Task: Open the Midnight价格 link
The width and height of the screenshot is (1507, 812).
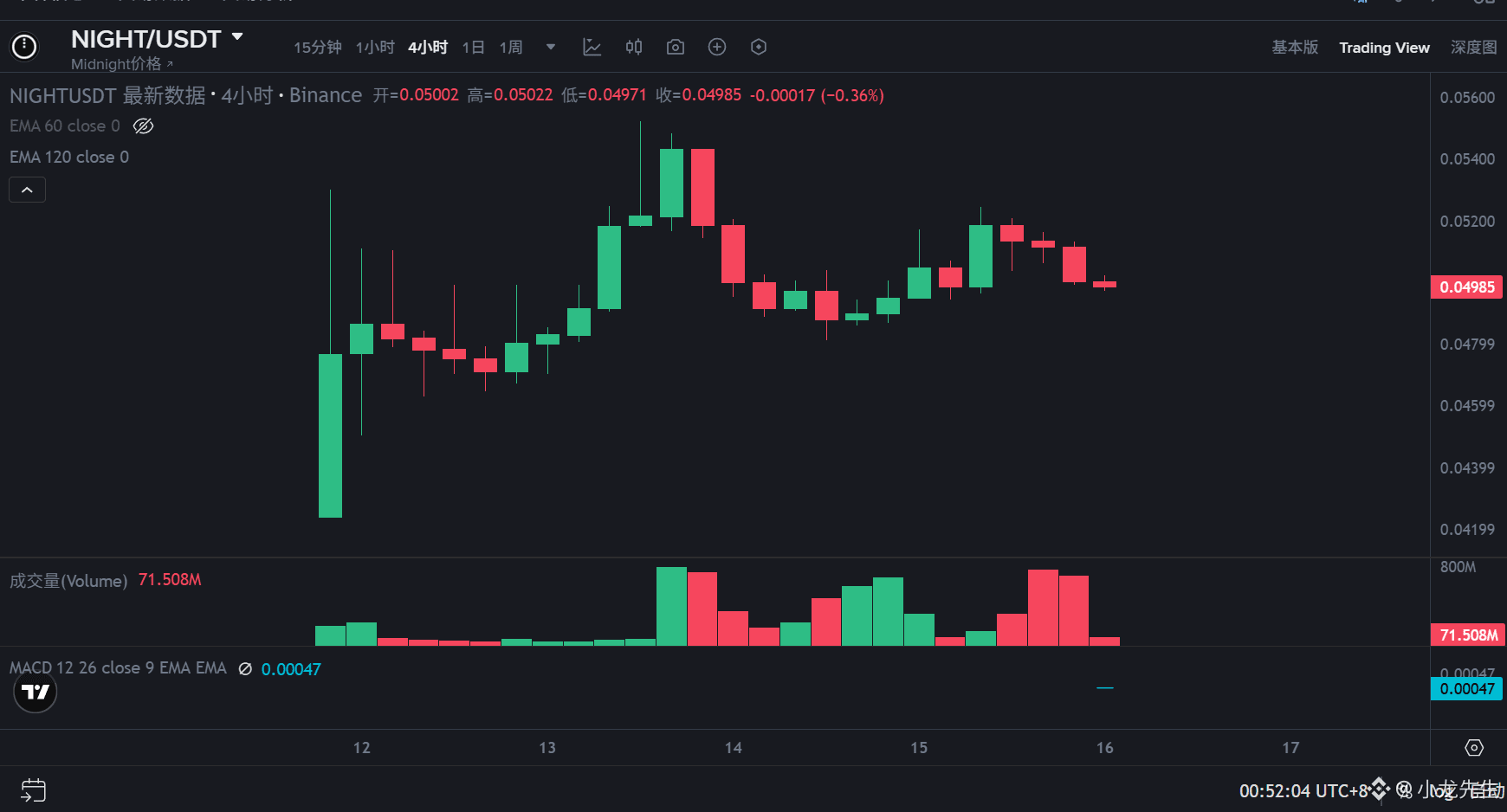Action: pyautogui.click(x=122, y=64)
